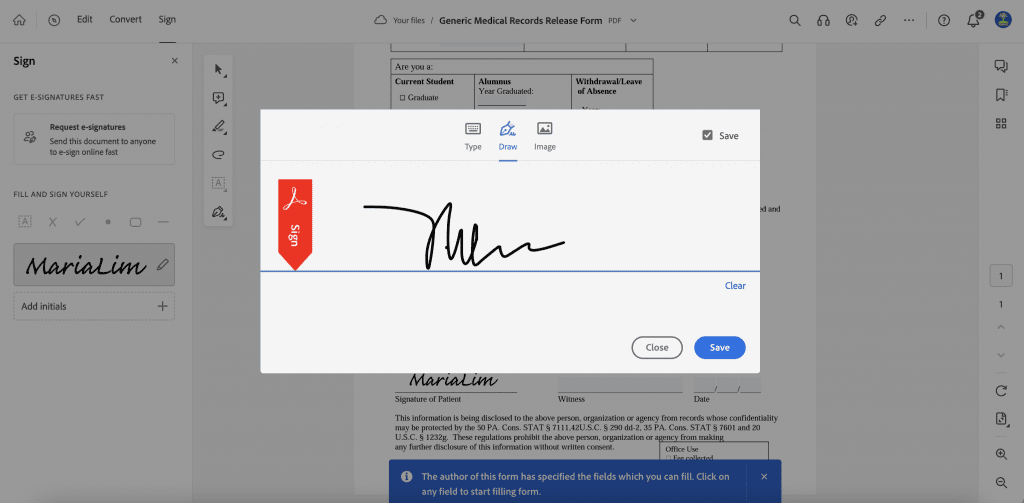Select the rounded rectangle tool
The image size is (1024, 503).
pyautogui.click(x=136, y=222)
